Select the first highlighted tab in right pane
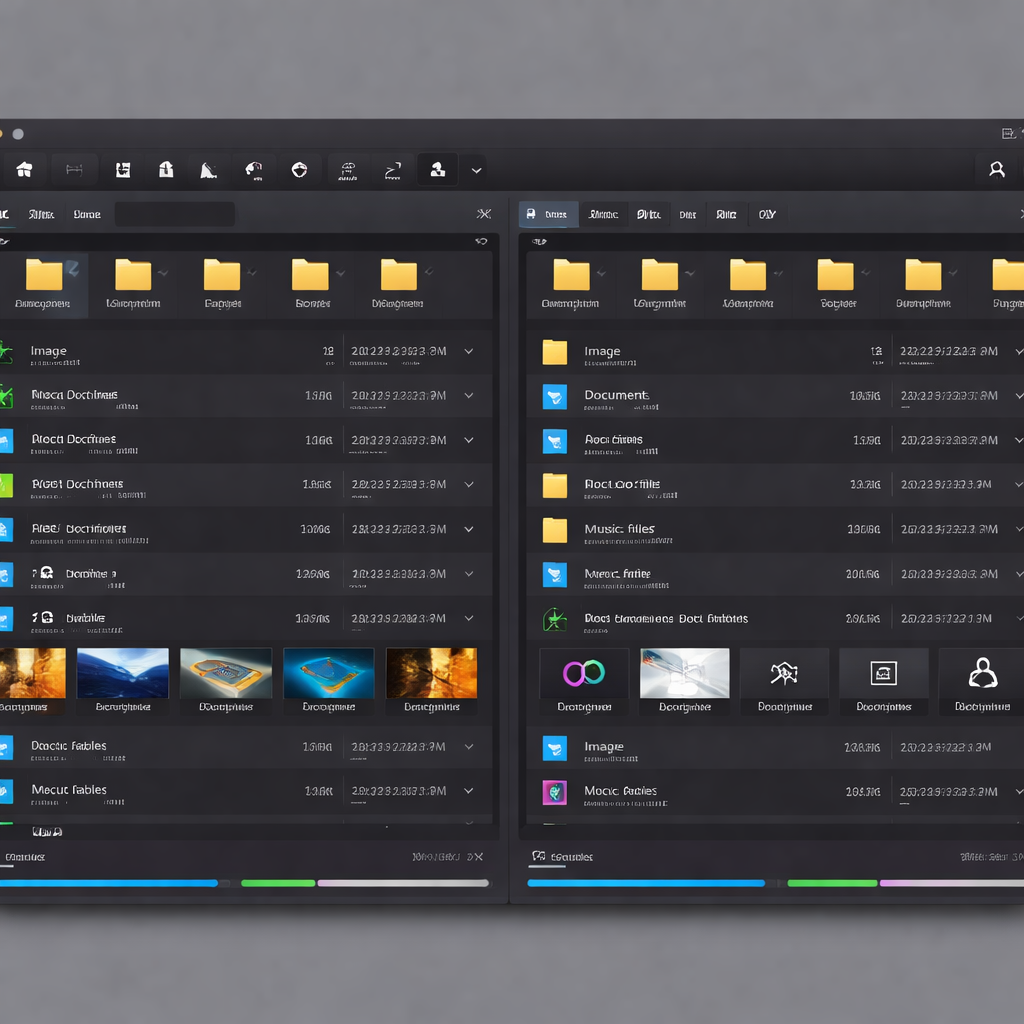Screen dimensions: 1024x1024 pos(548,214)
